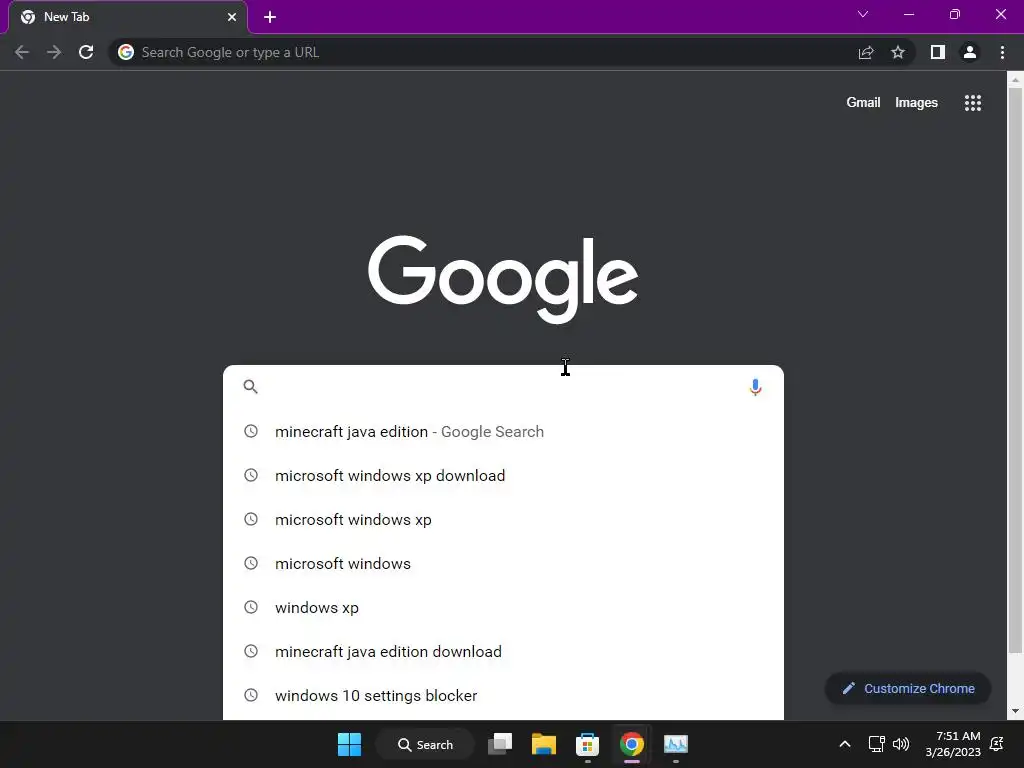Click the Google icon in address bar
The image size is (1024, 768).
[x=126, y=52]
